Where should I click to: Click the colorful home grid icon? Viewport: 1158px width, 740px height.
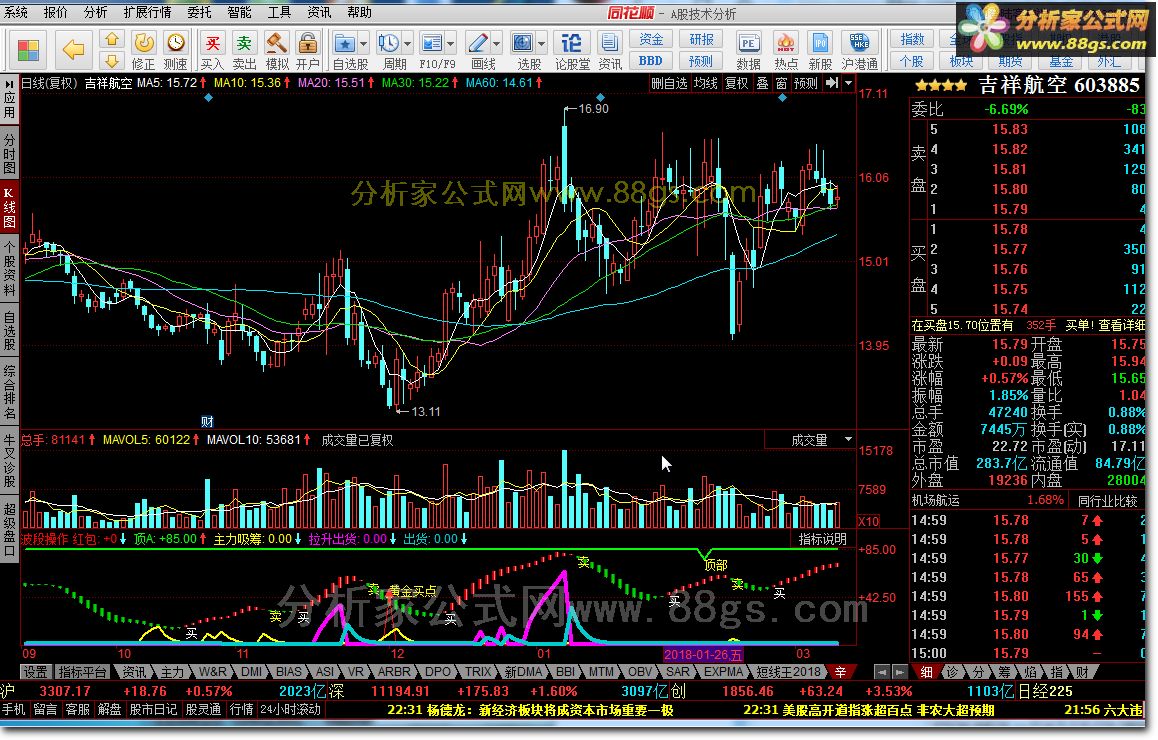tap(28, 50)
